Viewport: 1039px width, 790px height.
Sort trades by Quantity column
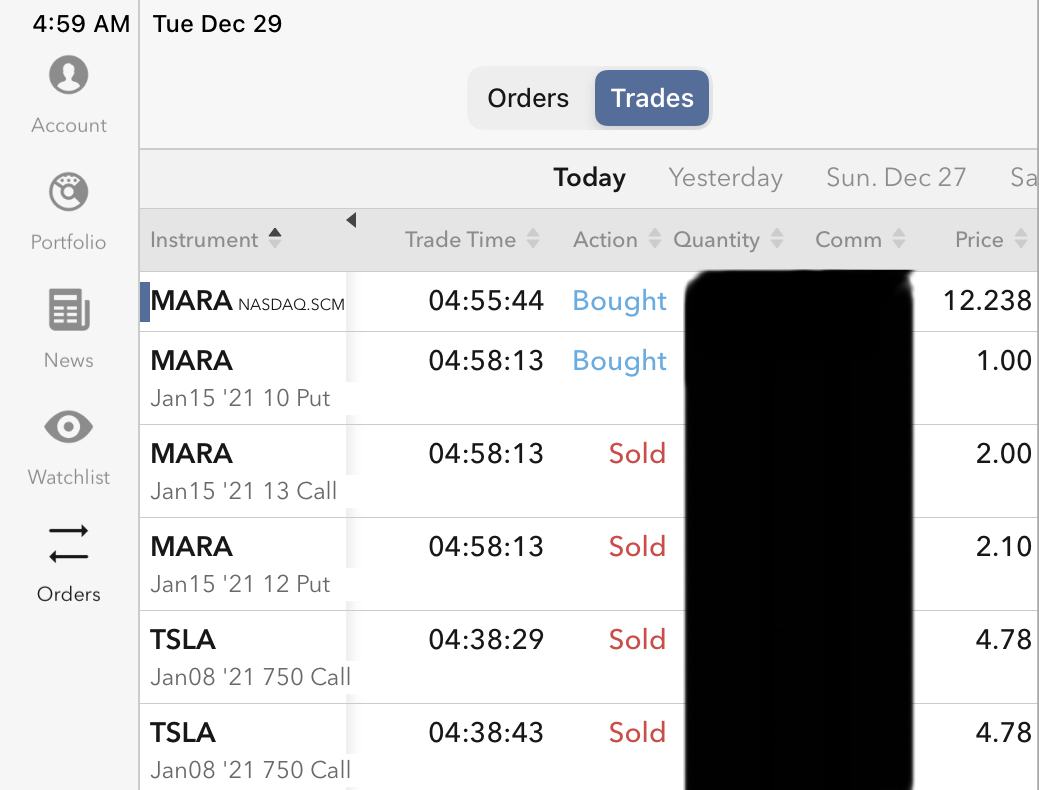[727, 240]
